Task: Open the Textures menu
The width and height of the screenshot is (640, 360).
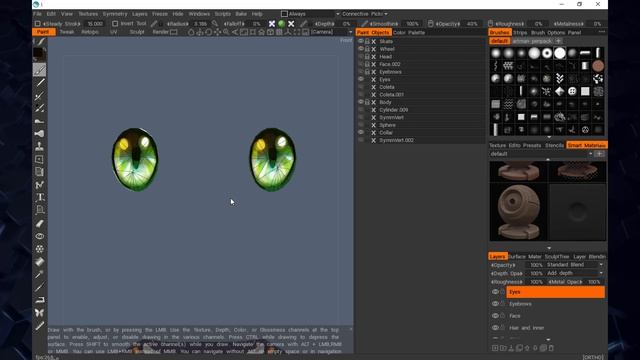Action: (x=88, y=14)
